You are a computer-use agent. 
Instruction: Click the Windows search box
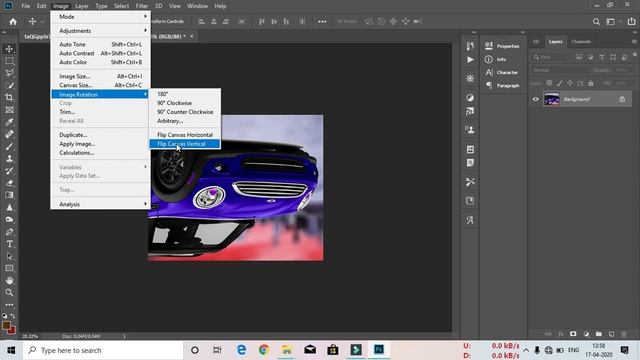[x=103, y=350]
